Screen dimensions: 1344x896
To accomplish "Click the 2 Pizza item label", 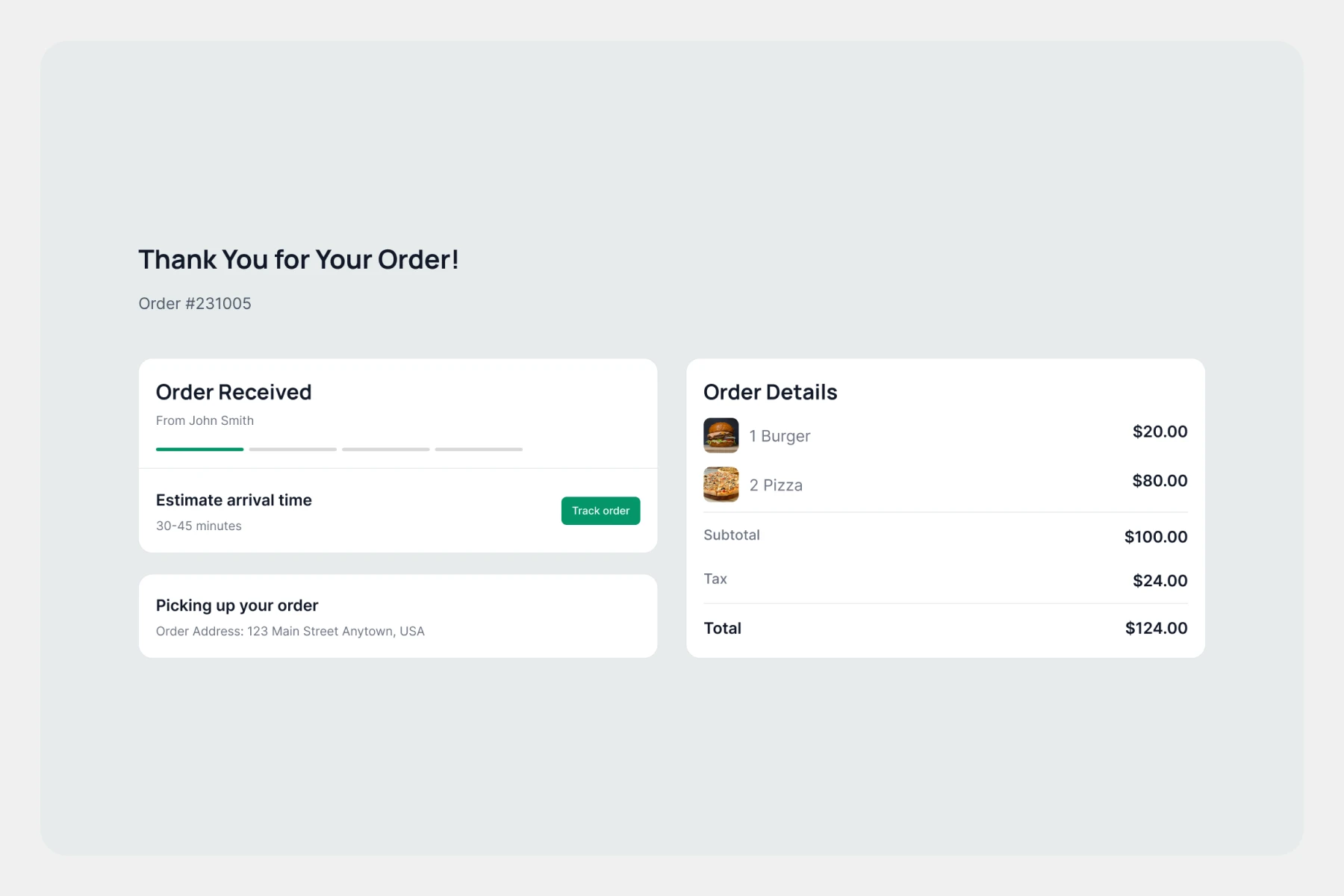I will (776, 485).
